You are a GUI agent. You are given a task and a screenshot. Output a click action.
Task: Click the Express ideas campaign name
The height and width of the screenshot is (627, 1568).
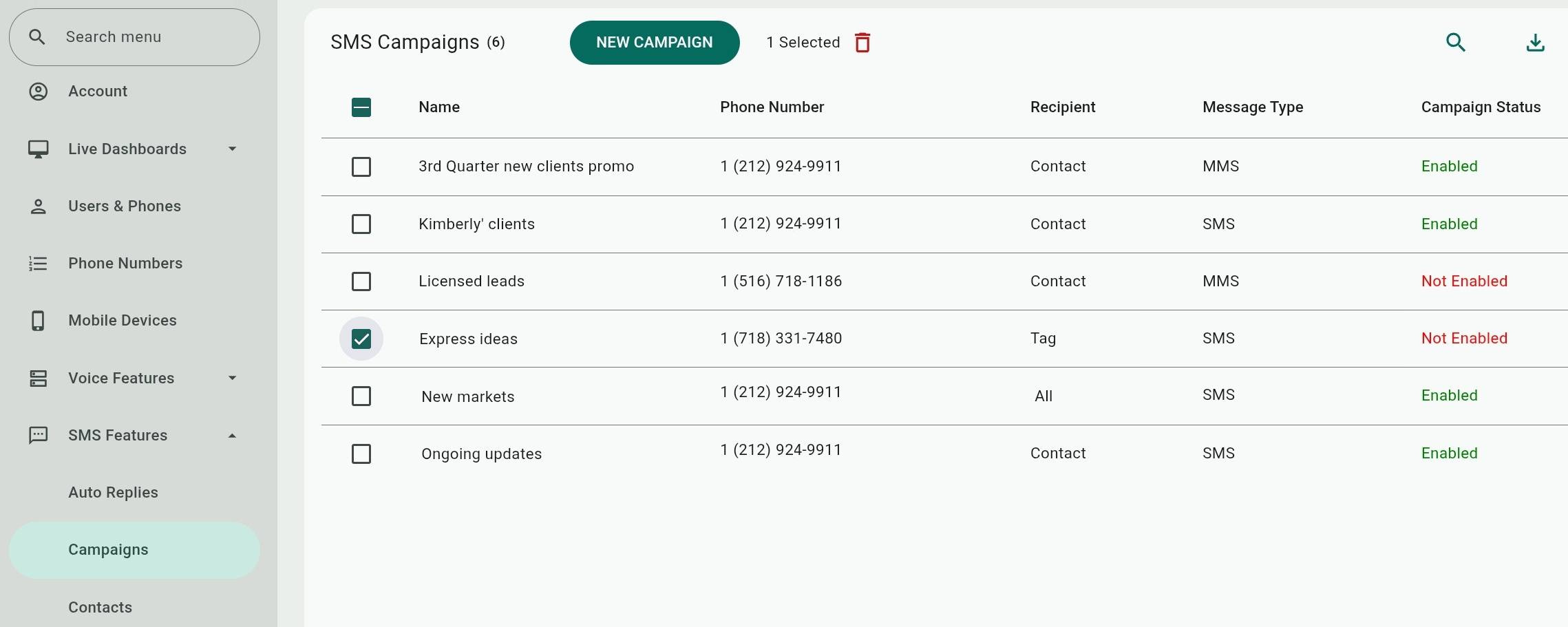(468, 339)
